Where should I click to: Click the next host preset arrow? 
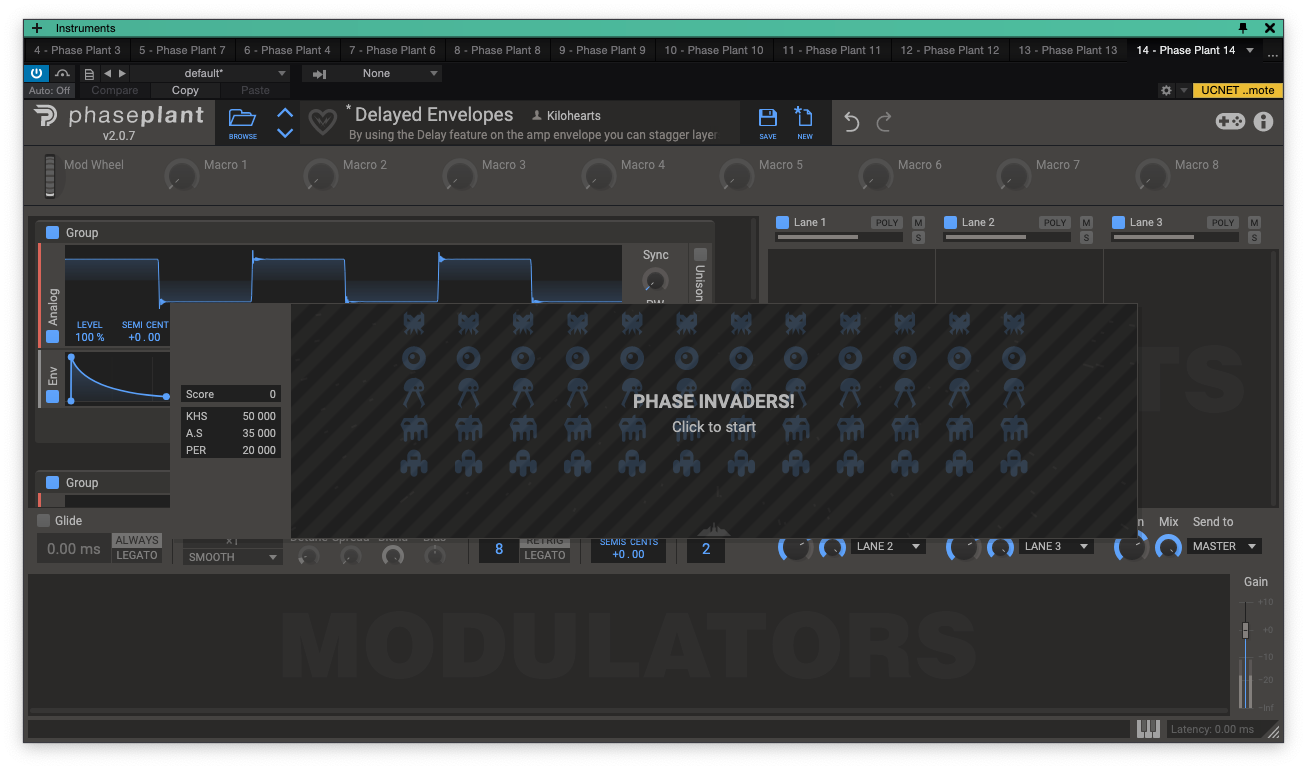pyautogui.click(x=122, y=73)
